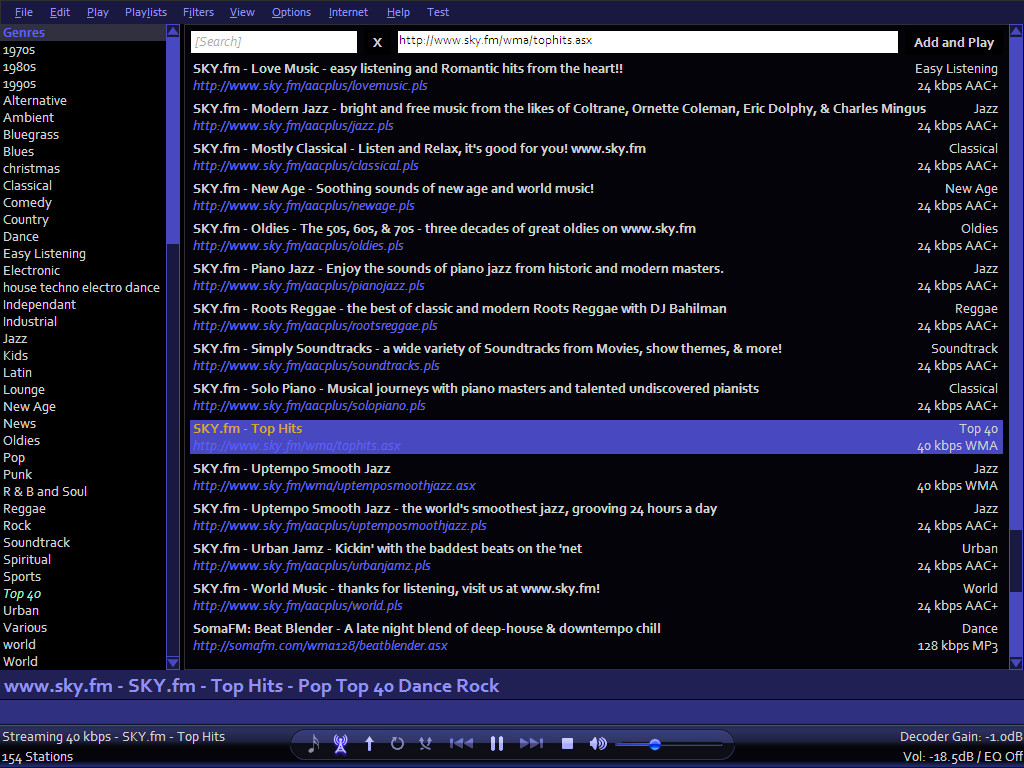The width and height of the screenshot is (1024, 768).
Task: Click the Add and Play button
Action: point(953,42)
